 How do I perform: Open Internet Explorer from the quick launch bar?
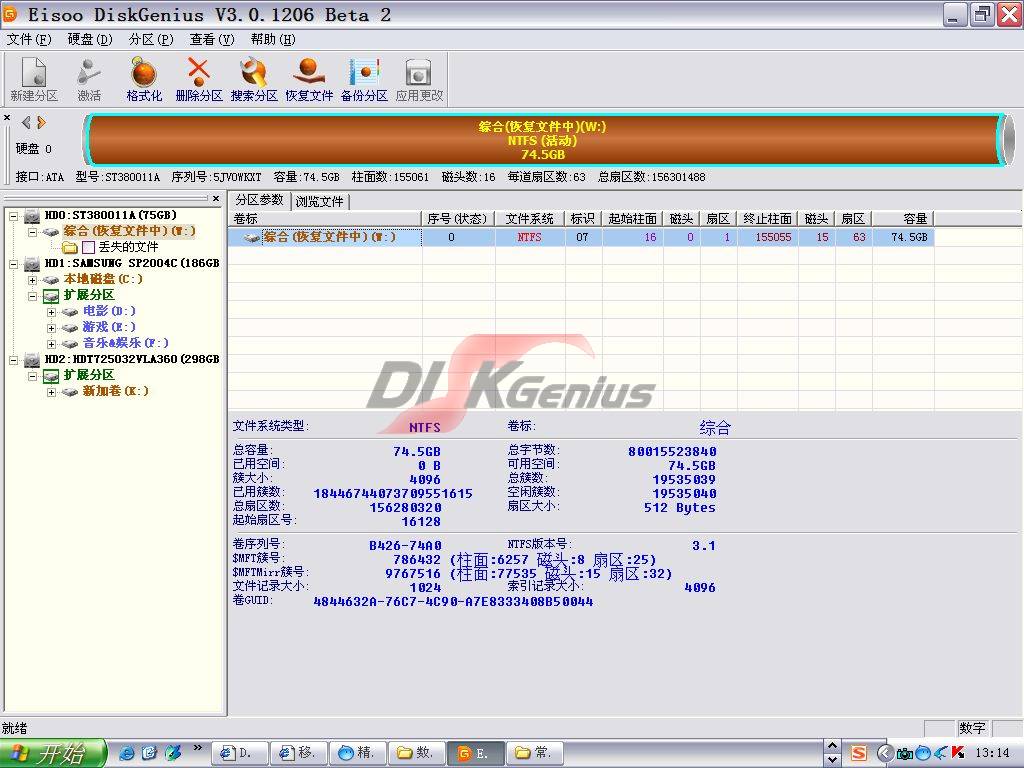127,753
